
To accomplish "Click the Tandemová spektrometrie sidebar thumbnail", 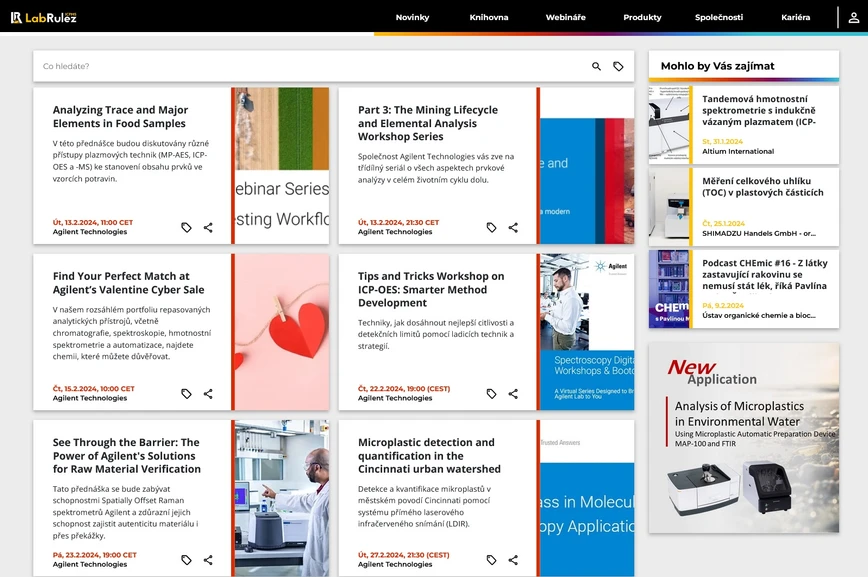I will click(x=669, y=125).
